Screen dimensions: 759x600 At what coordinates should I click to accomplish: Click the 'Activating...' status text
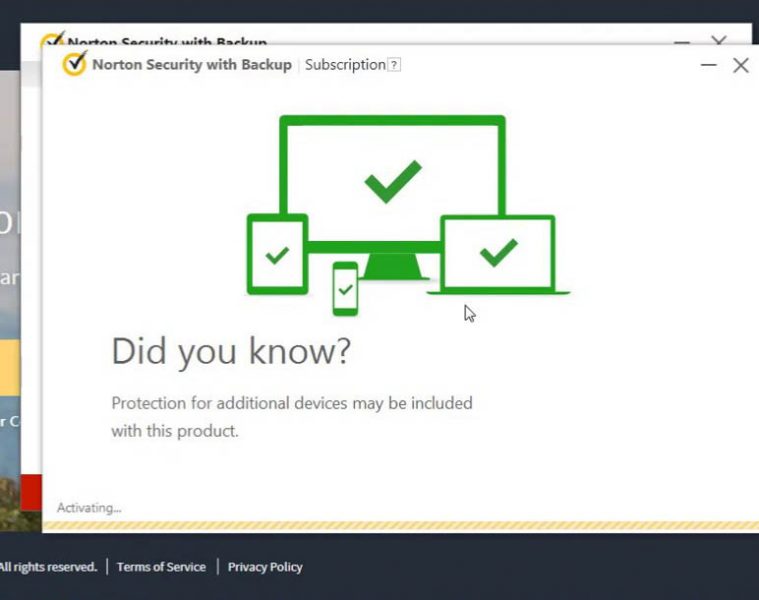pyautogui.click(x=89, y=508)
